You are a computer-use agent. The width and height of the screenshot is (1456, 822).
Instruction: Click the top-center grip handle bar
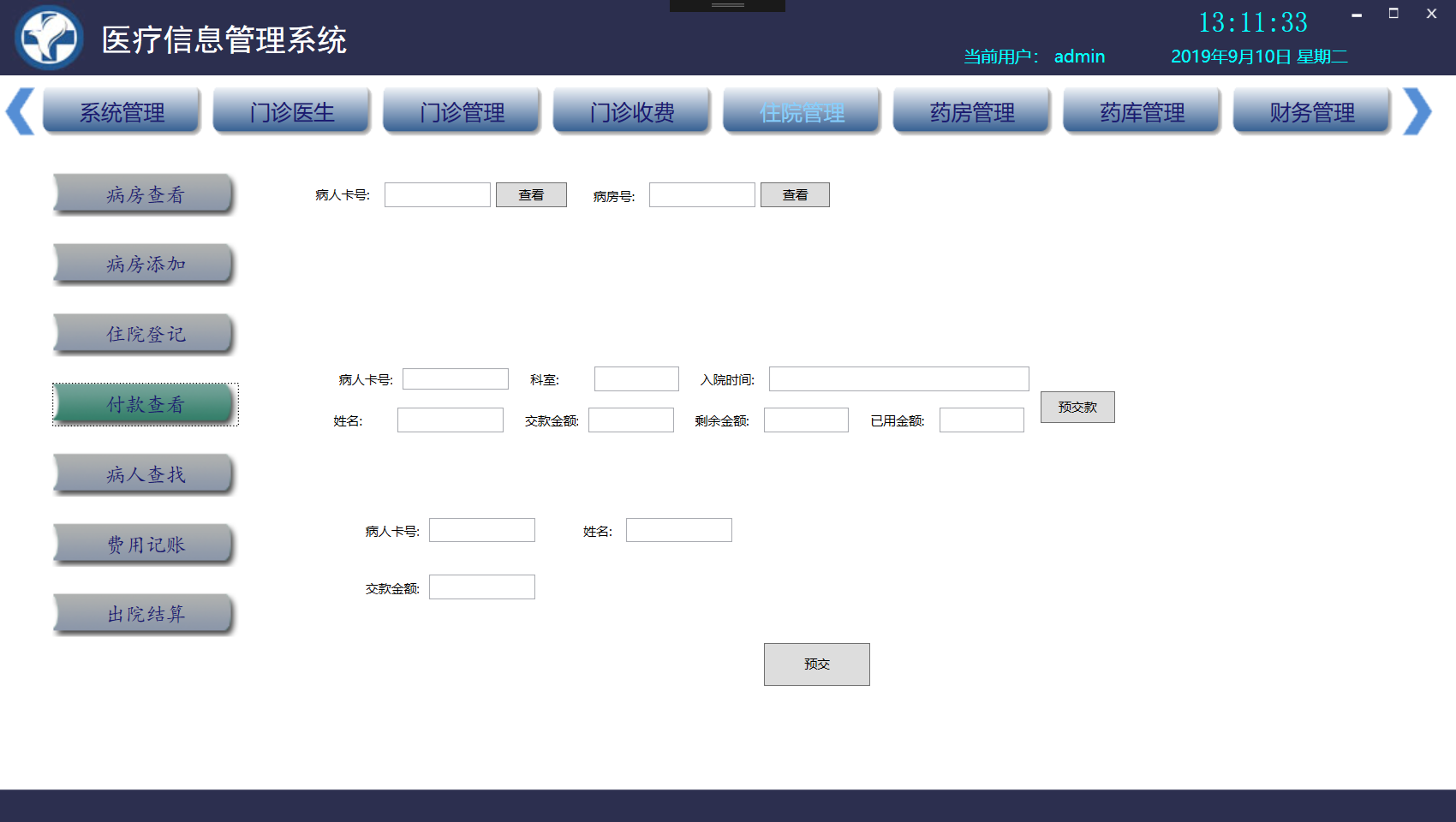click(x=727, y=5)
